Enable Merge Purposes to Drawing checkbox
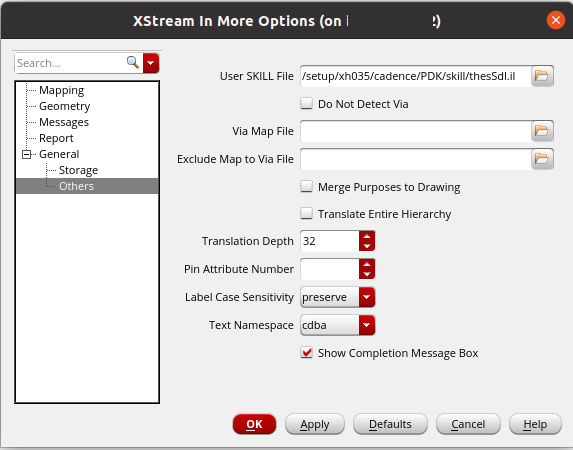 306,186
